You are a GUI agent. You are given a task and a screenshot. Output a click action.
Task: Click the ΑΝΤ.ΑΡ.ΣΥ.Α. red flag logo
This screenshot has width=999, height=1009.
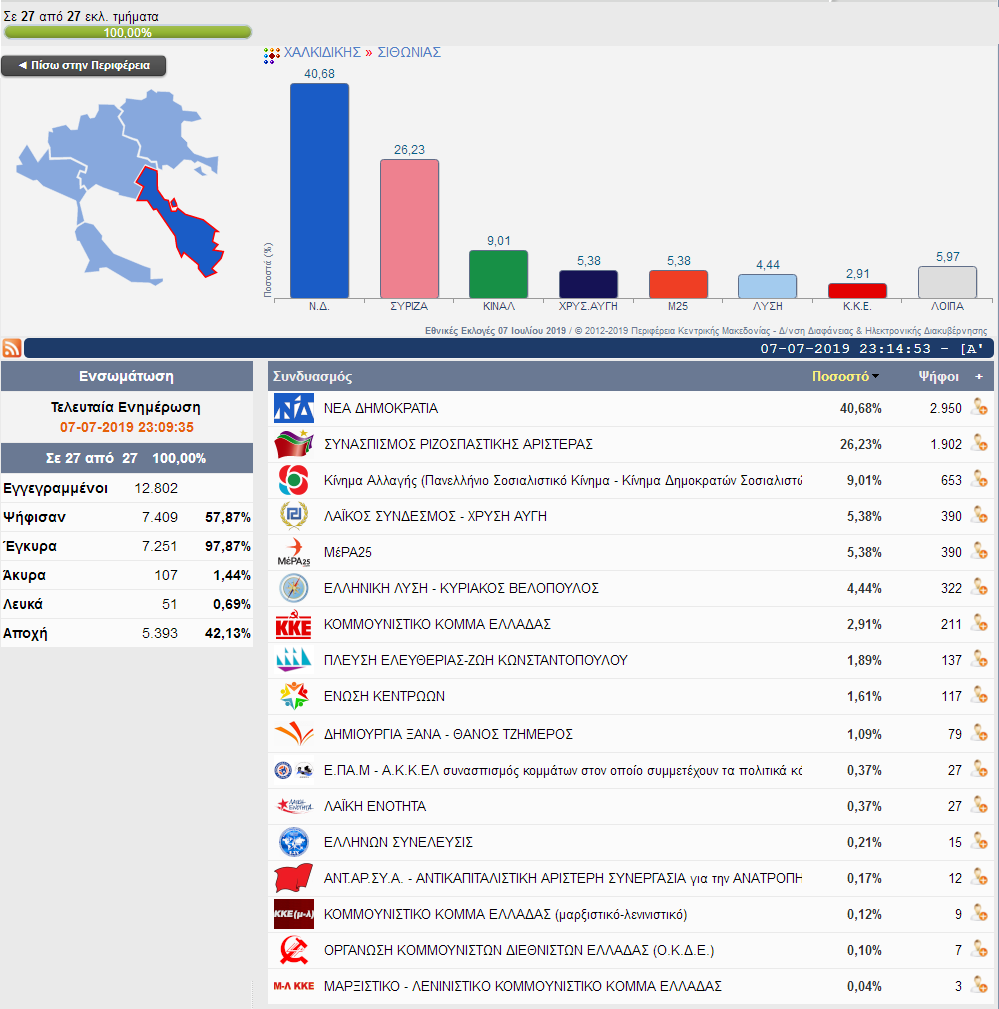coord(294,878)
